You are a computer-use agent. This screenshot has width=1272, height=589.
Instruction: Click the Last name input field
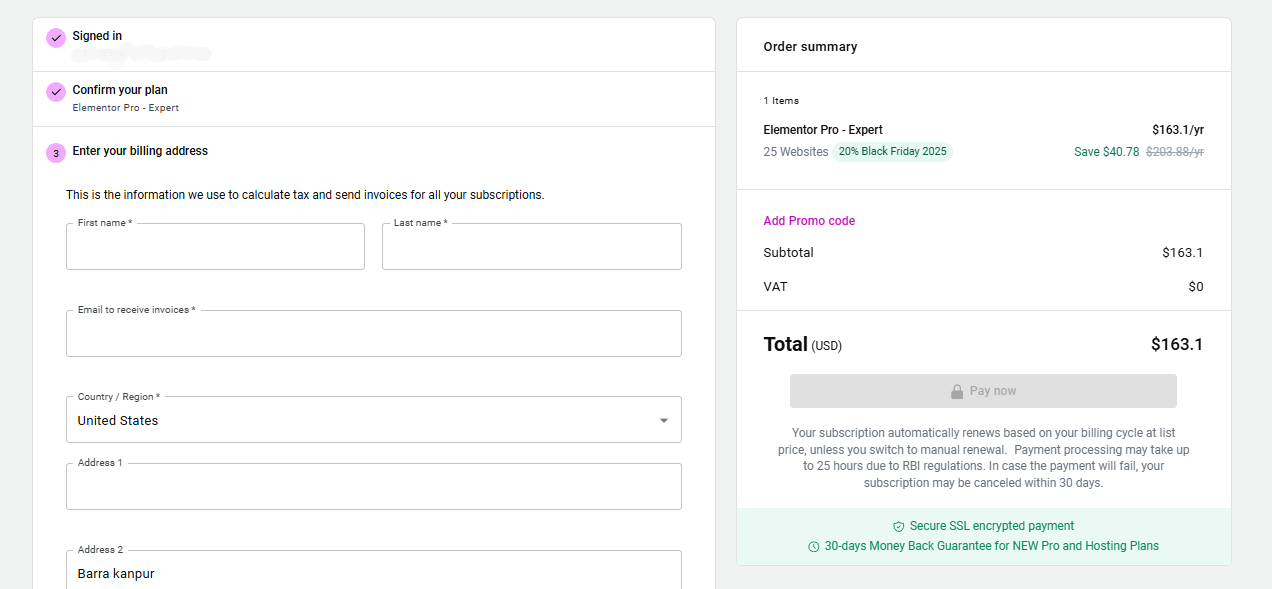[531, 246]
